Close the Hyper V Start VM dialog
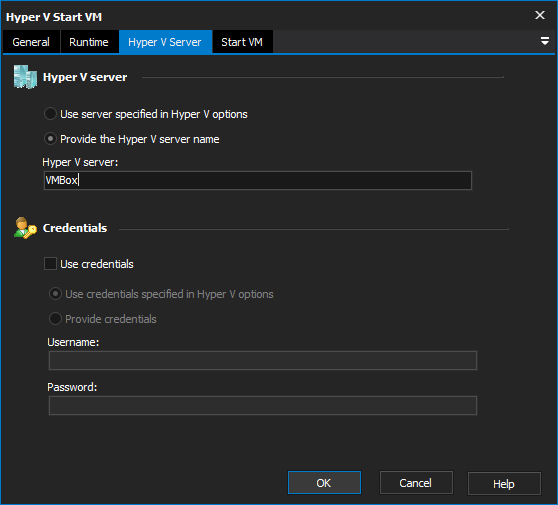558x505 pixels. (540, 15)
